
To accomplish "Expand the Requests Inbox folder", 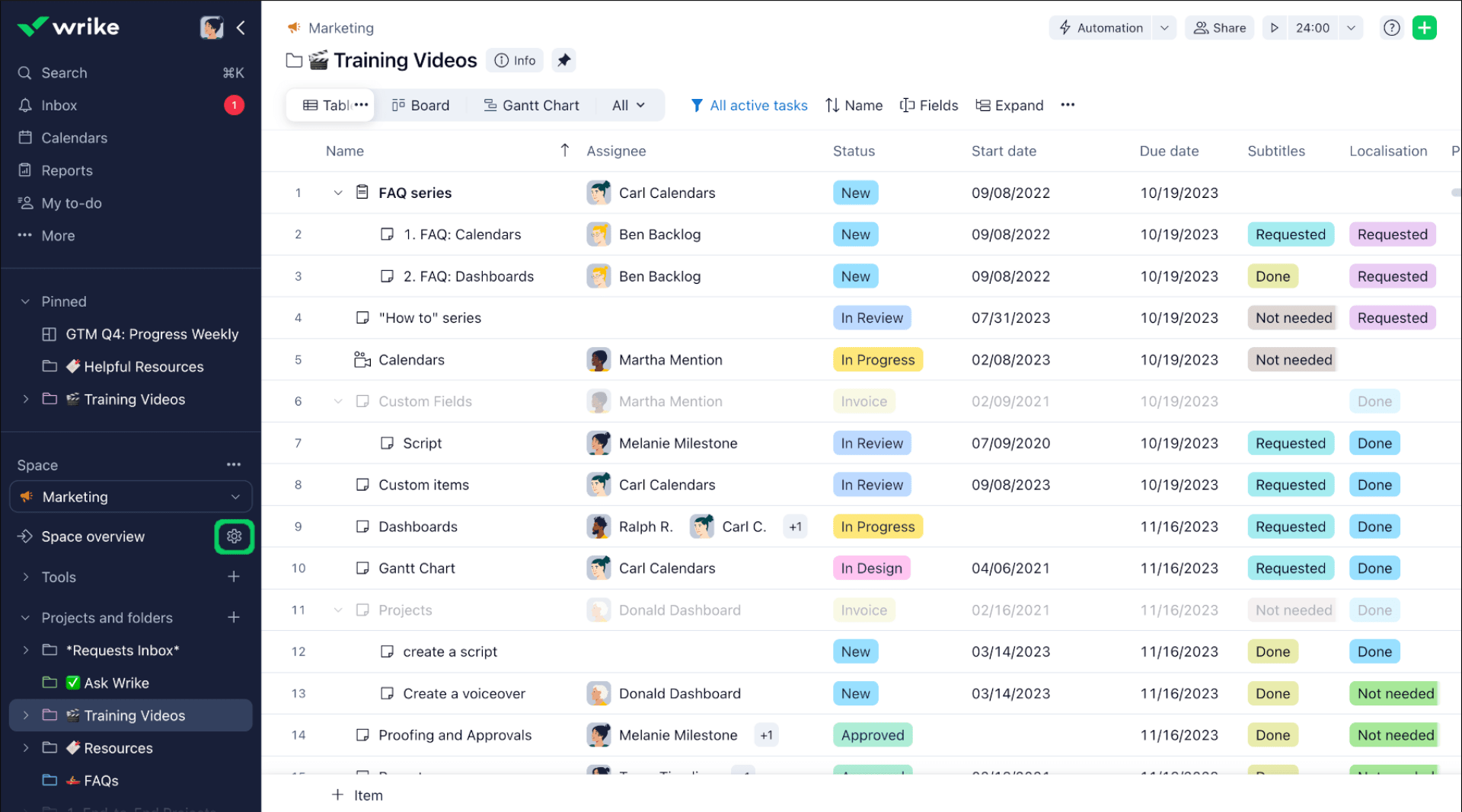I will click(24, 650).
